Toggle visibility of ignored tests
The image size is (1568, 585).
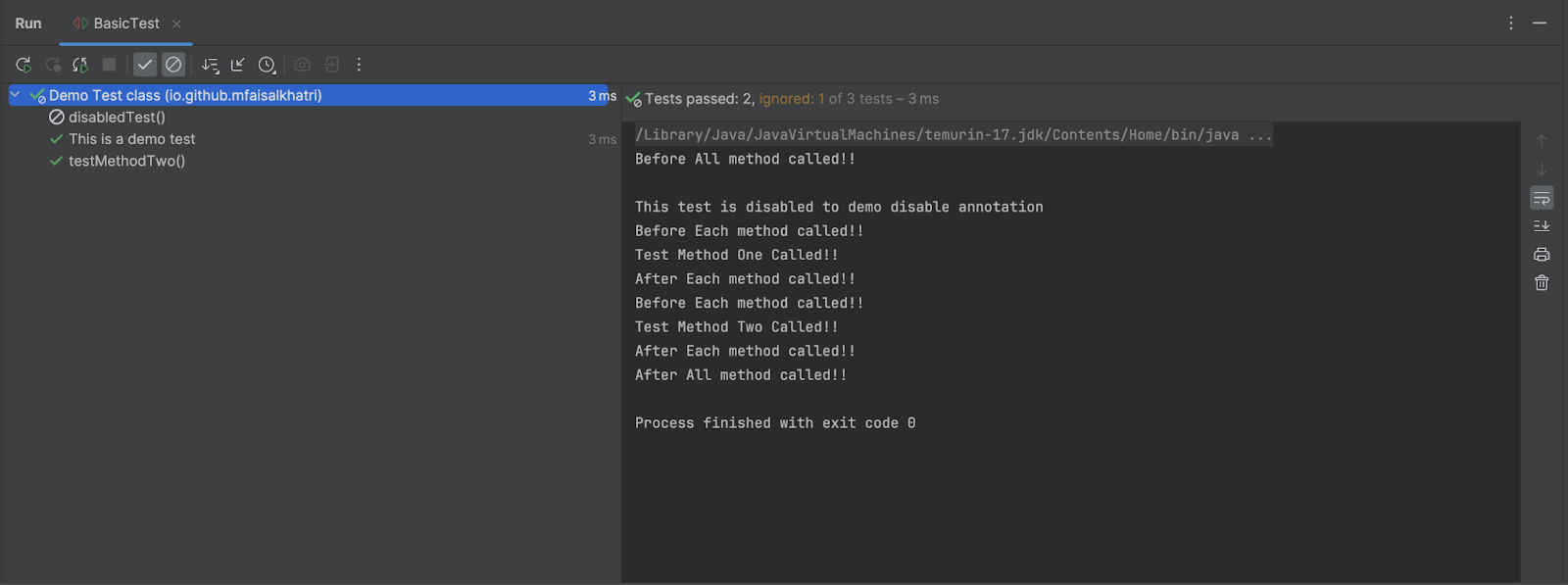pos(172,64)
